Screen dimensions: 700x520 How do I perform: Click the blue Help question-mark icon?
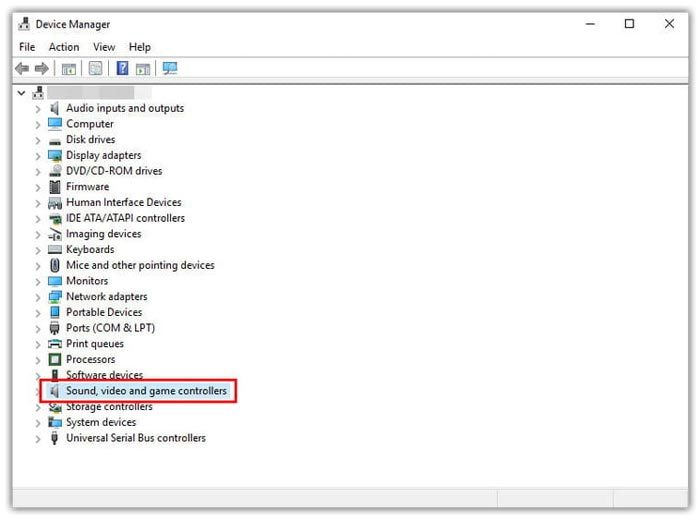122,68
